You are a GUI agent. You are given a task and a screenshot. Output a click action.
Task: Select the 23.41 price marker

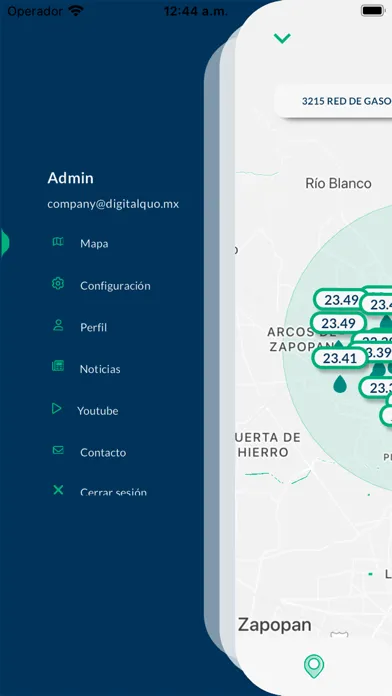340,358
